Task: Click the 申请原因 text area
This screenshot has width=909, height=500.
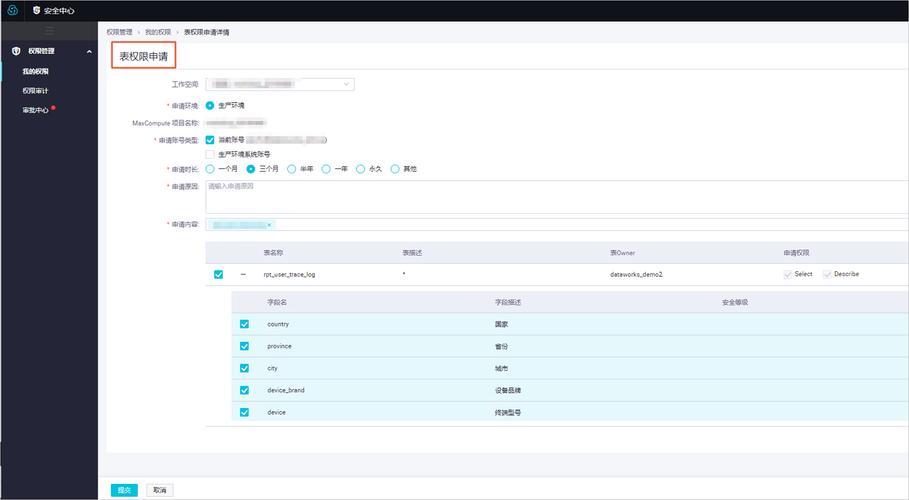Action: click(x=557, y=197)
